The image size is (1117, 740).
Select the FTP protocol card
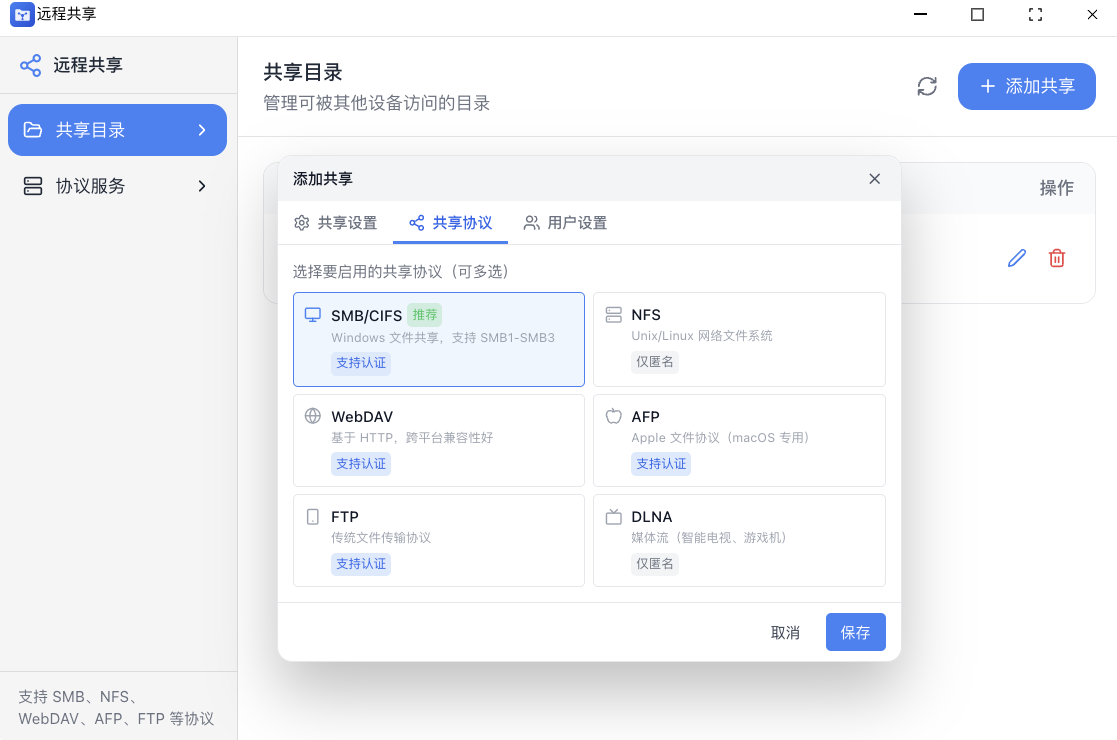[439, 541]
